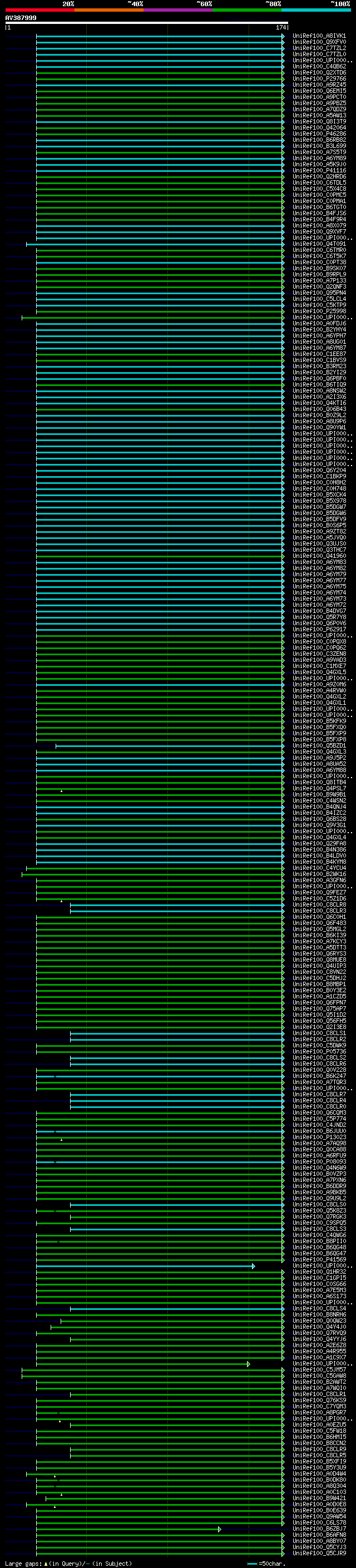Select hit label UniRef100_P25998
Image resolution: width=356 pixels, height=1568 pixels.
pos(319,311)
